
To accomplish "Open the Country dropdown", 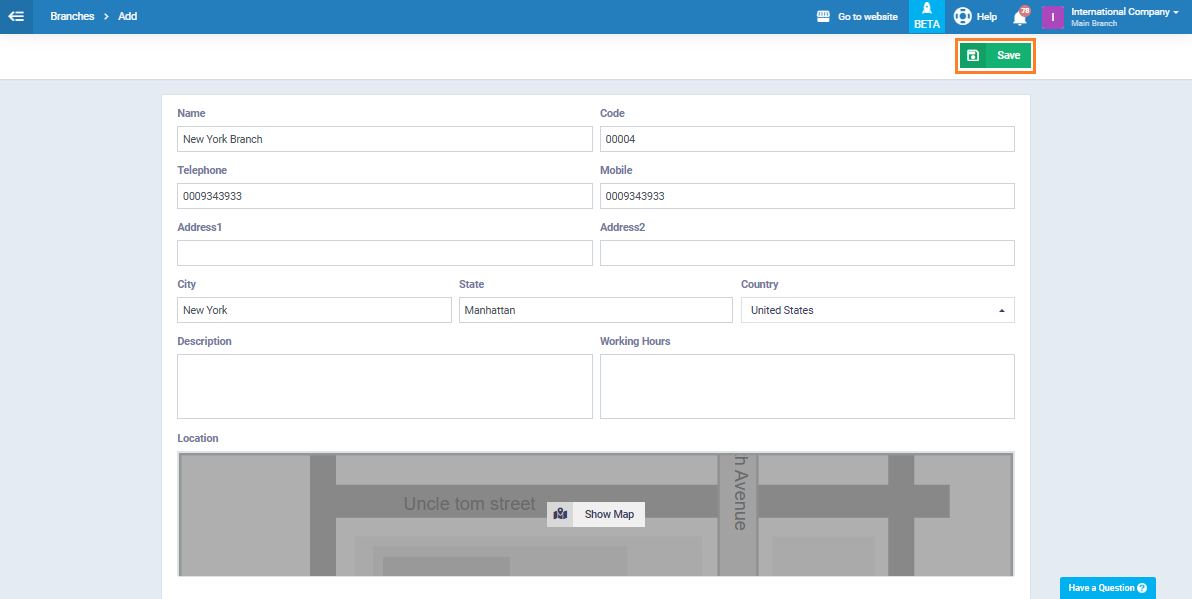I will pos(877,310).
